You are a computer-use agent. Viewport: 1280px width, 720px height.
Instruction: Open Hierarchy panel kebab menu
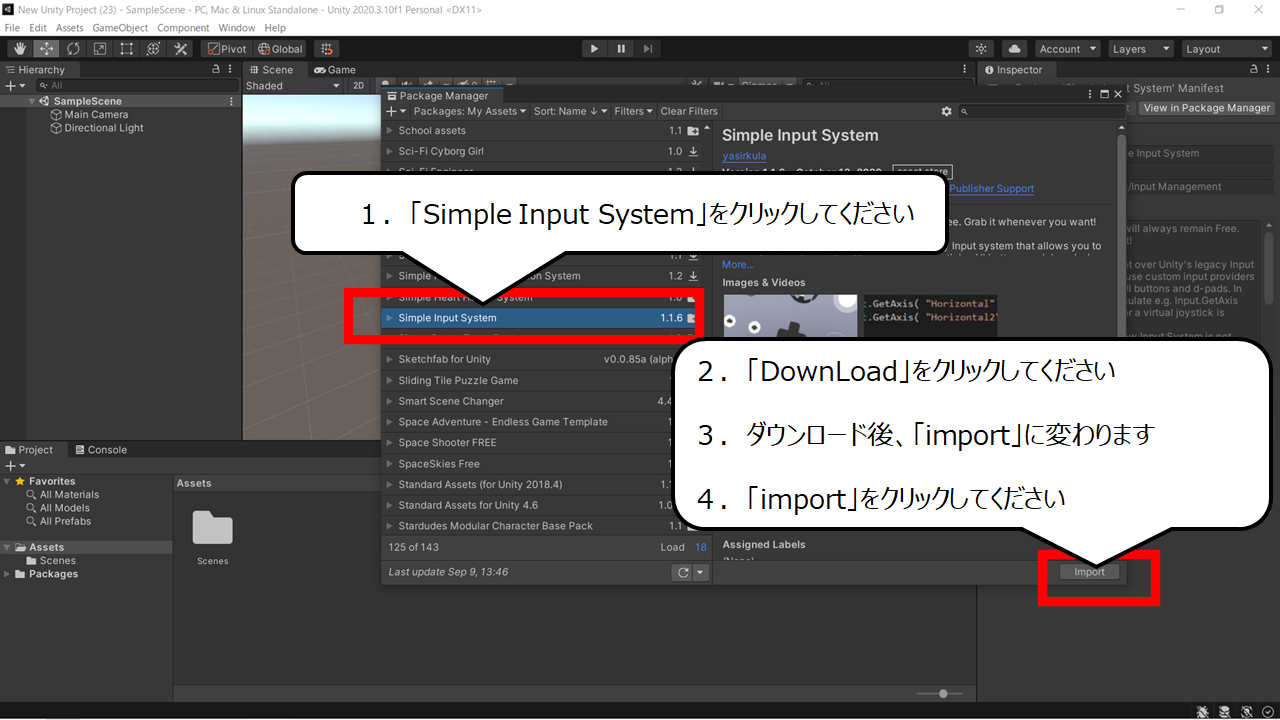[232, 70]
